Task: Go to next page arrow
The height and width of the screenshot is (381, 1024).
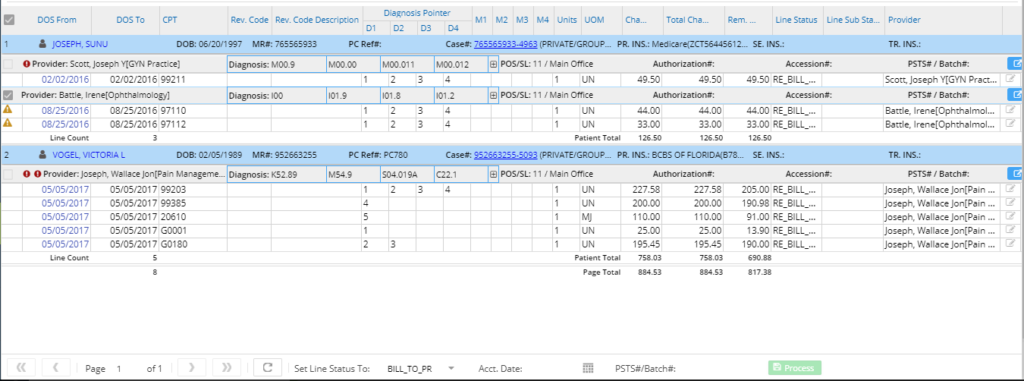Action: coord(191,368)
